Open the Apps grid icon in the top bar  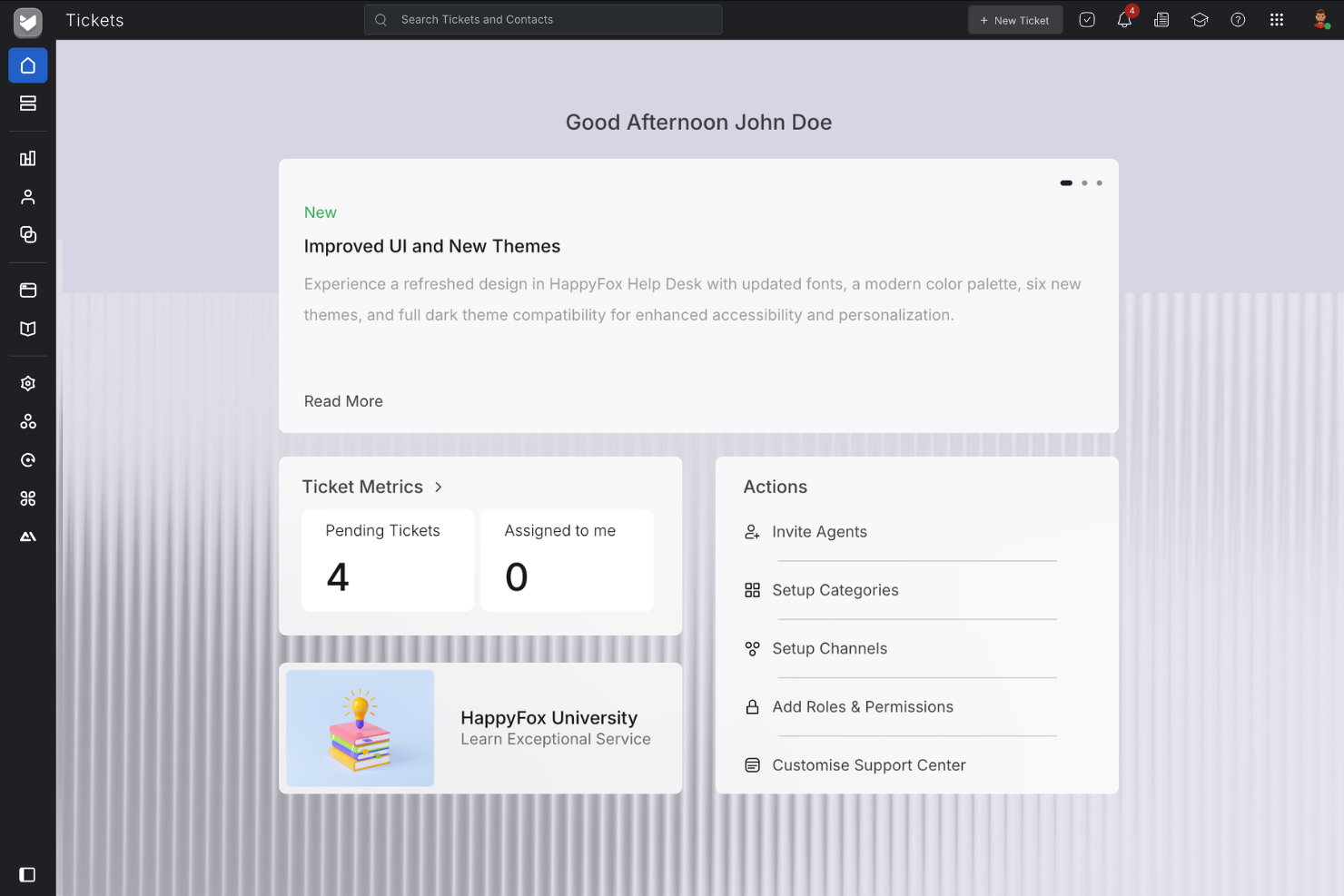point(1277,19)
